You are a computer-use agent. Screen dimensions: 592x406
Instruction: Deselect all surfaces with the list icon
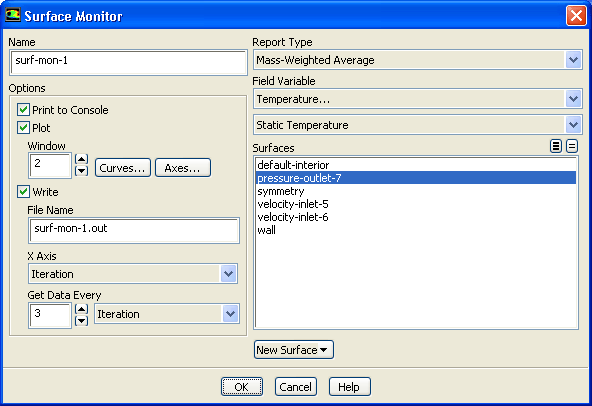click(x=572, y=146)
